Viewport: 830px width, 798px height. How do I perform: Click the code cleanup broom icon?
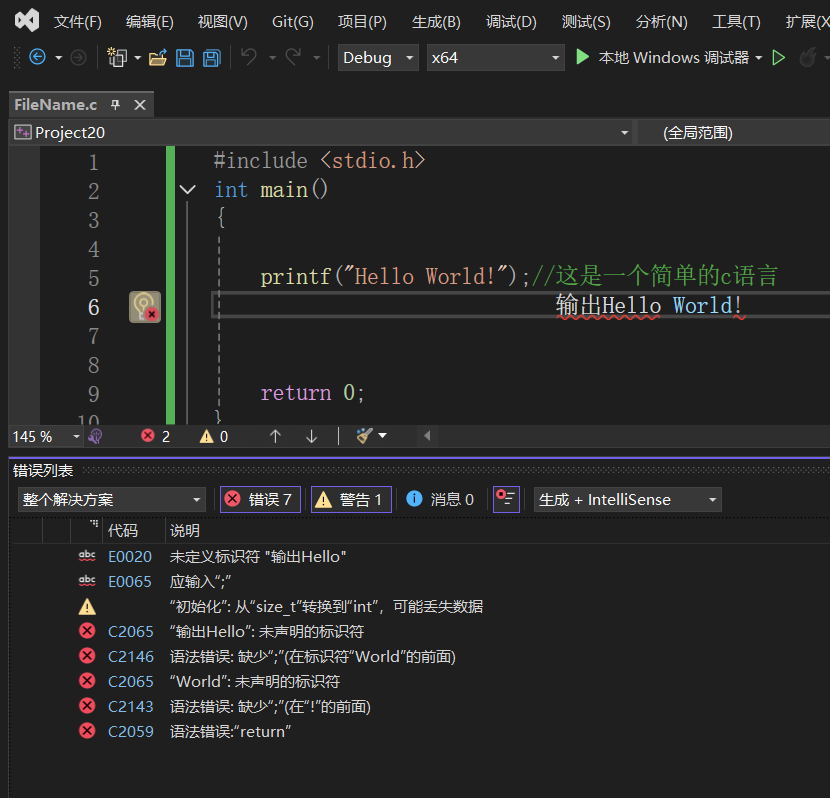(x=364, y=436)
